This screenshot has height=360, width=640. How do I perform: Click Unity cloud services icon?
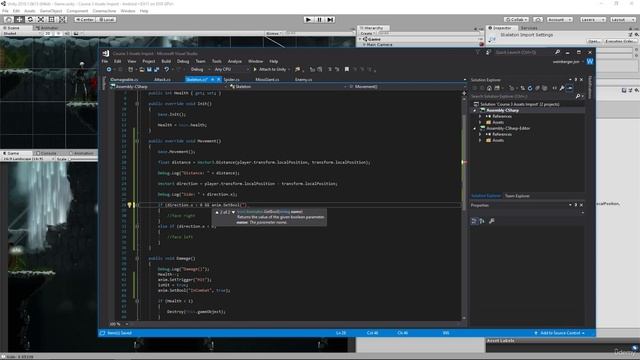(x=538, y=20)
